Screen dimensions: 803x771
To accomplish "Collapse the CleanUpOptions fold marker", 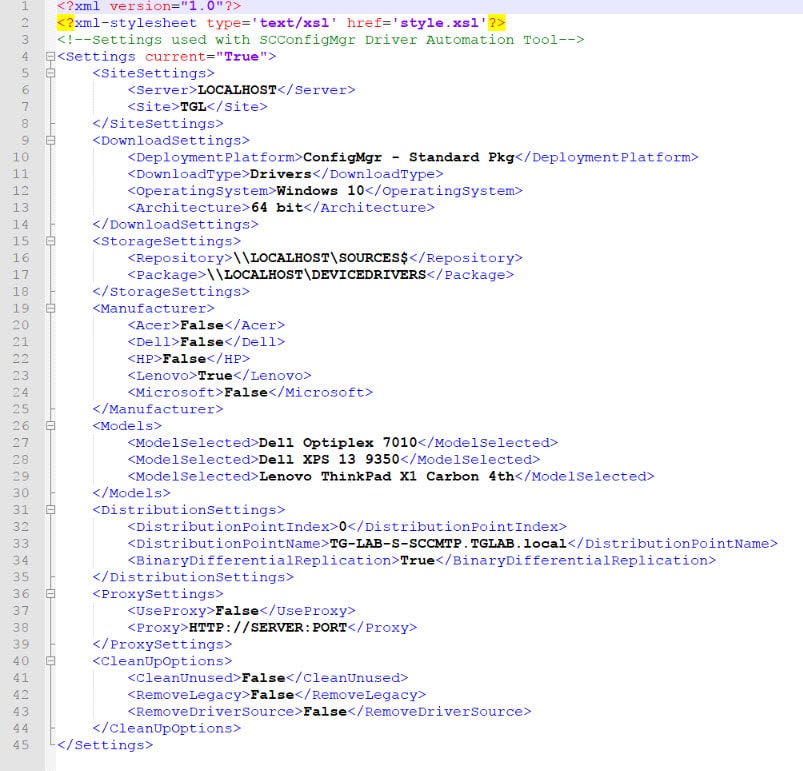I will tap(50, 661).
